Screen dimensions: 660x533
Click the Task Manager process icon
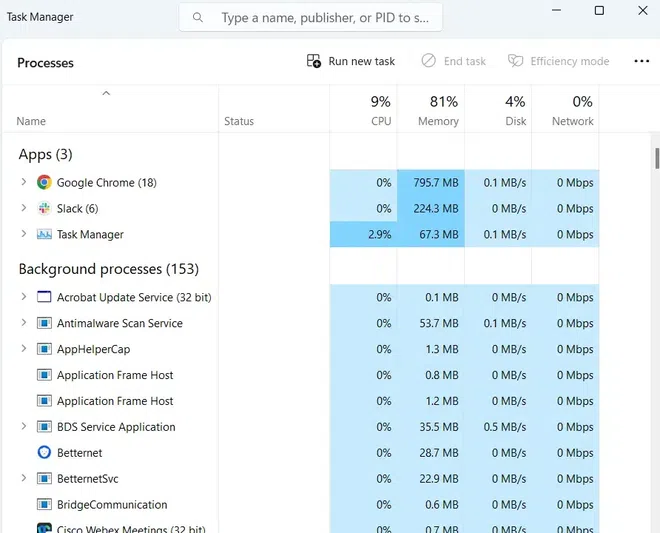click(x=44, y=235)
